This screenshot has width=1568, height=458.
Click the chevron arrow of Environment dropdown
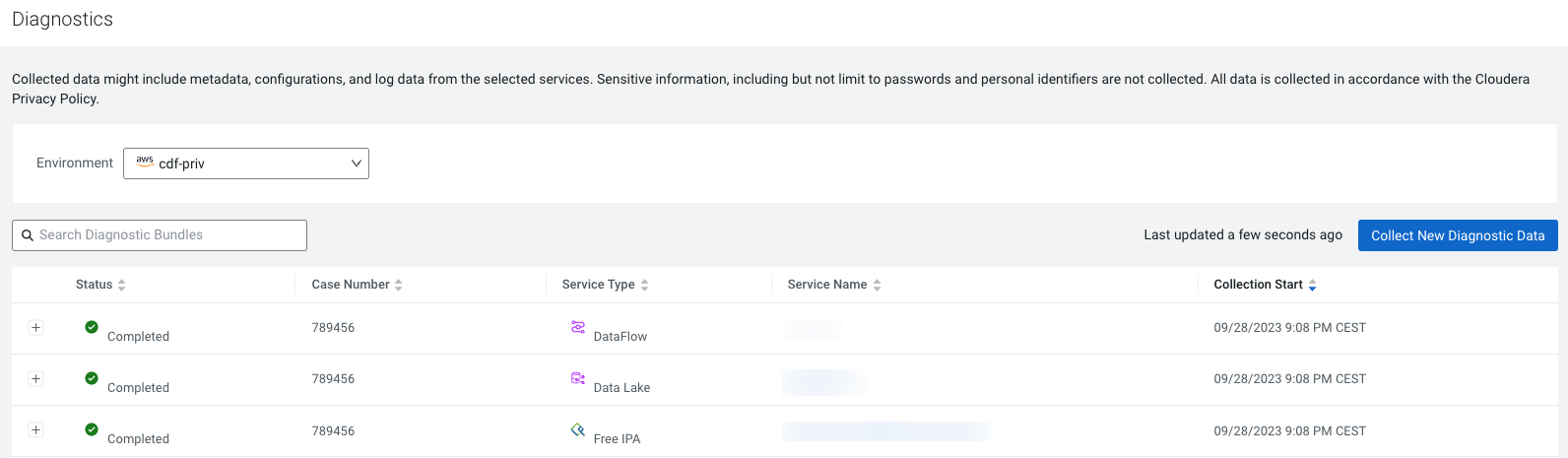coord(357,164)
